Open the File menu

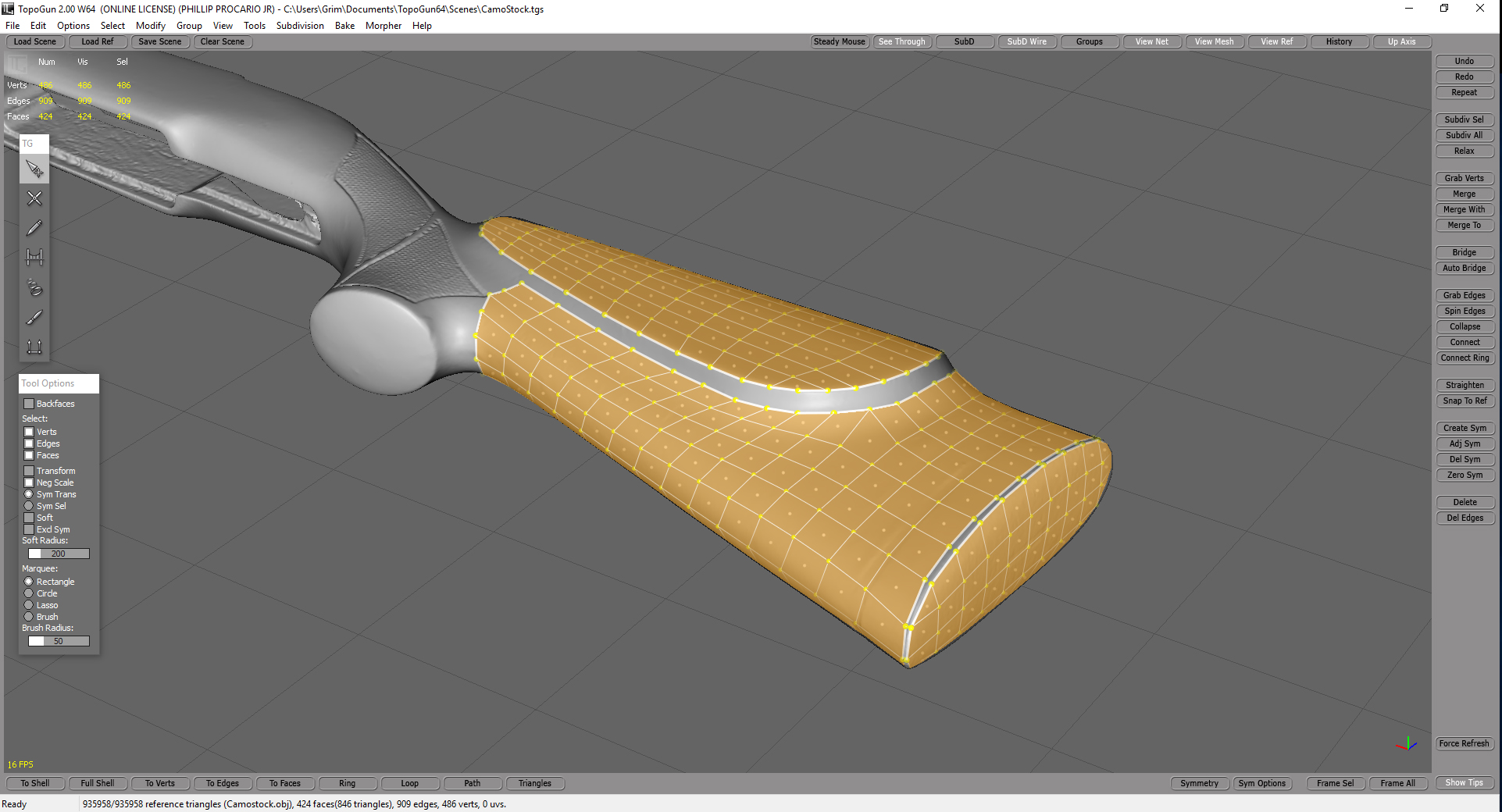pos(12,26)
